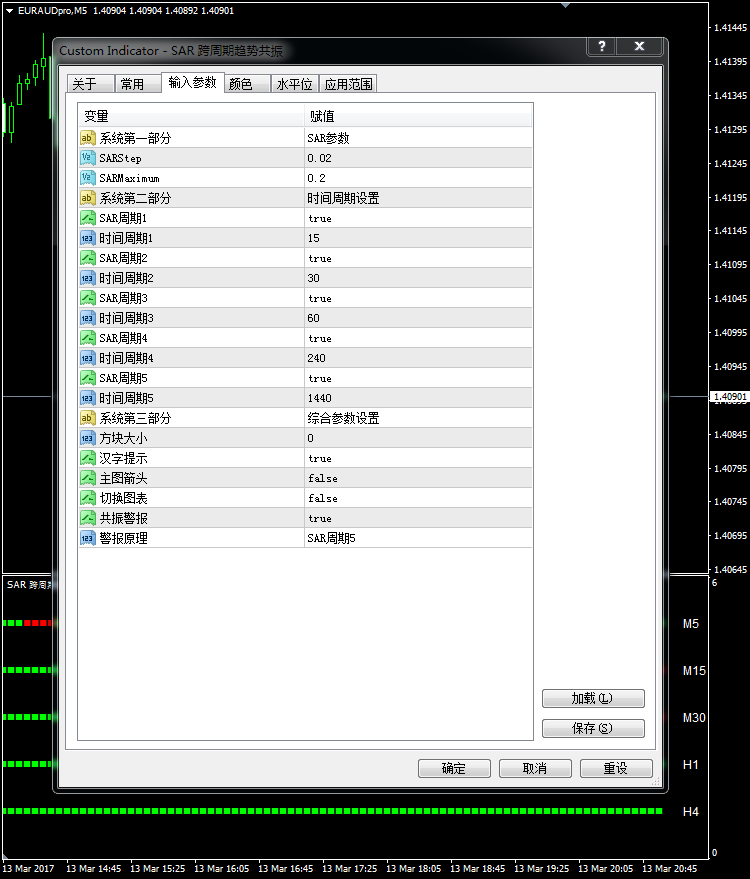Click the integer icon beside 时间周期4
Image resolution: width=750 pixels, height=879 pixels.
[x=87, y=358]
